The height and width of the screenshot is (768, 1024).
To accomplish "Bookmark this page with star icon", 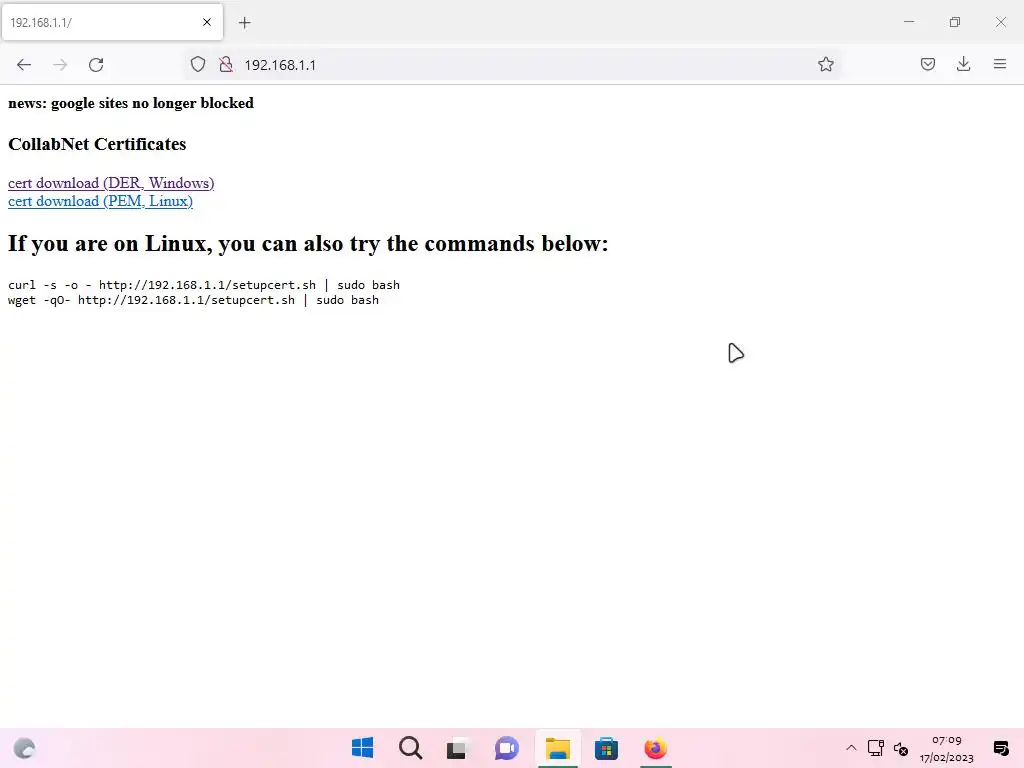I will [825, 64].
